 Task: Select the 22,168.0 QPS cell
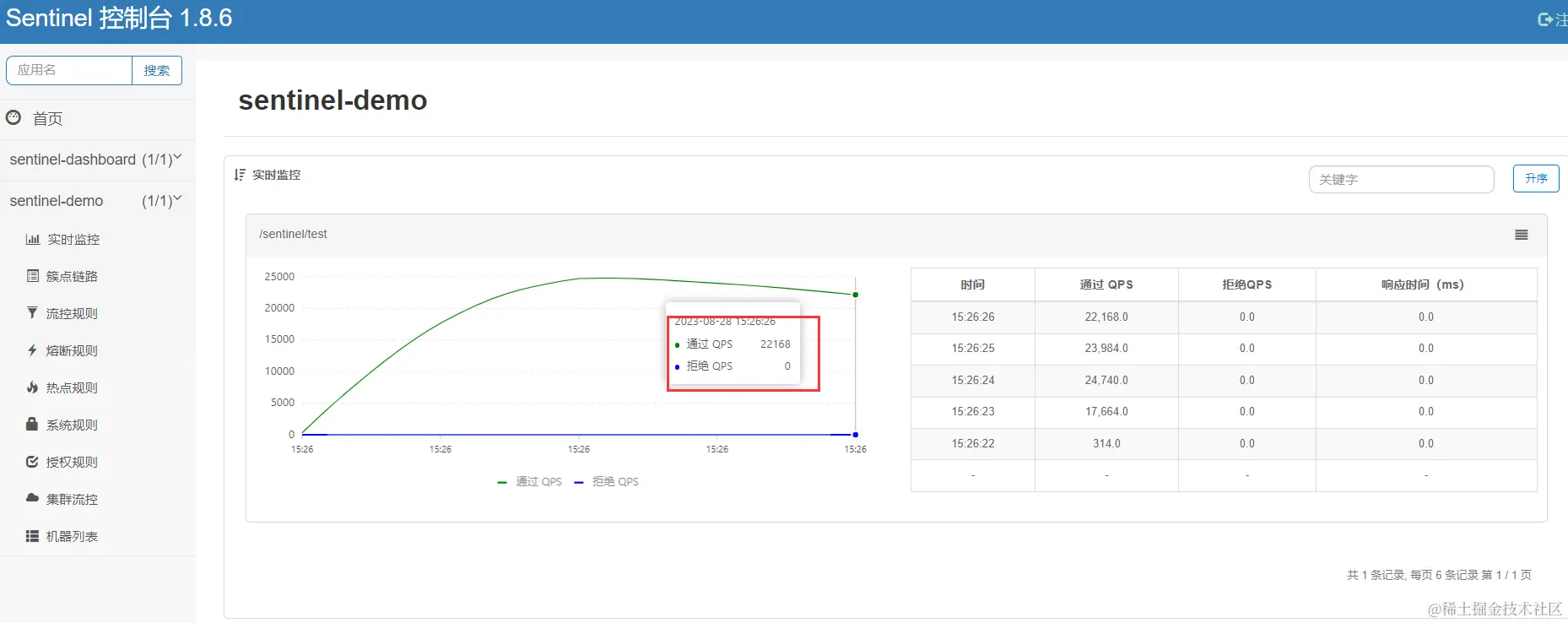1106,317
